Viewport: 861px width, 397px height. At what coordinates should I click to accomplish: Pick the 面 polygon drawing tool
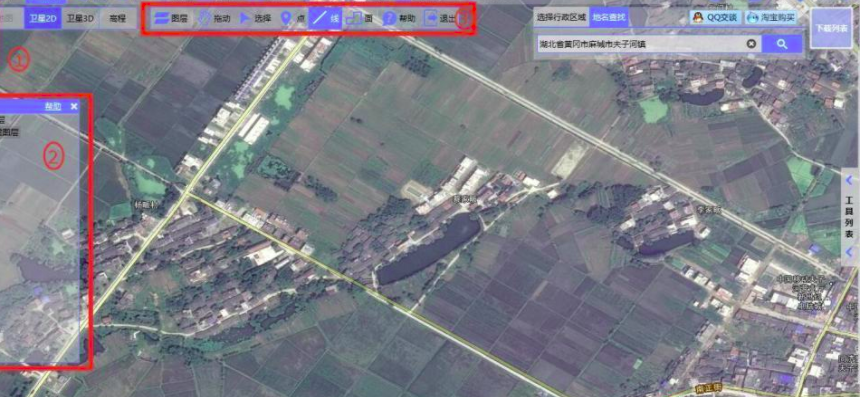[x=360, y=18]
